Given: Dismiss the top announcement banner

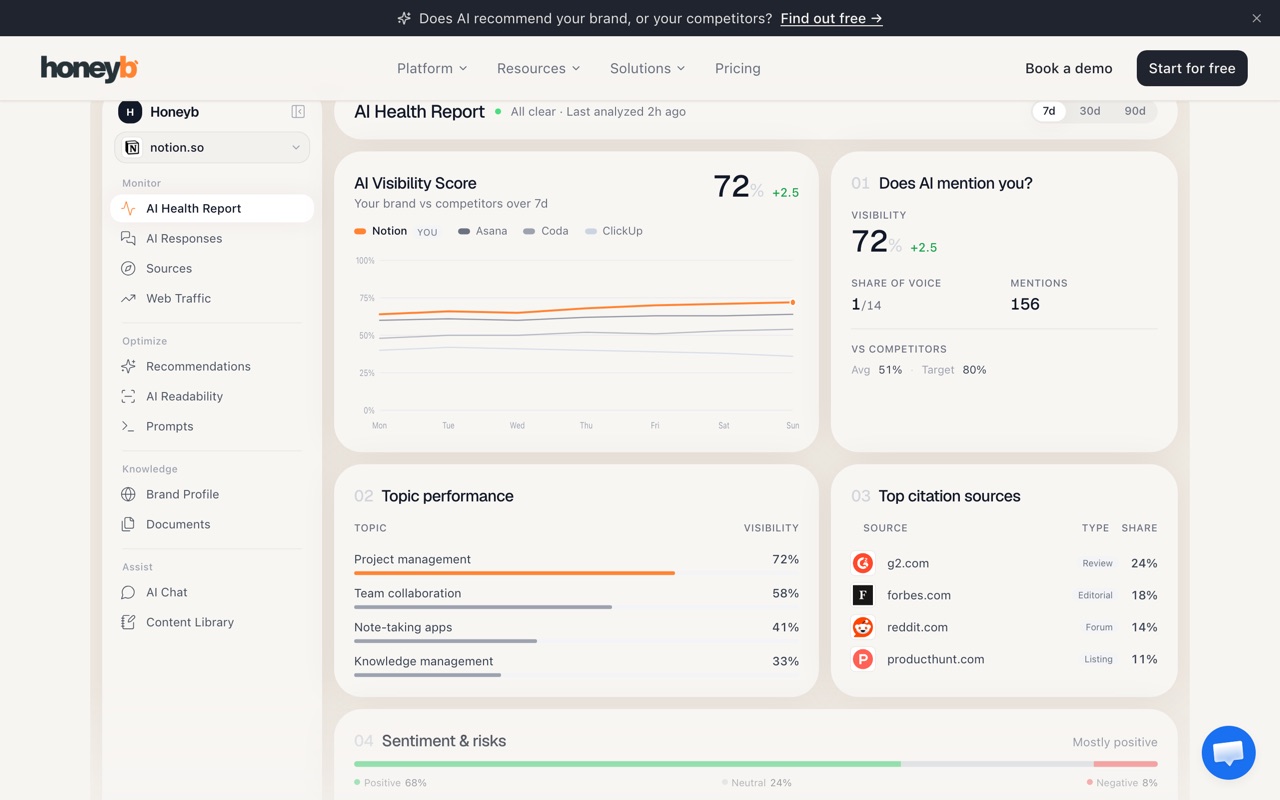Looking at the screenshot, I should (1257, 18).
